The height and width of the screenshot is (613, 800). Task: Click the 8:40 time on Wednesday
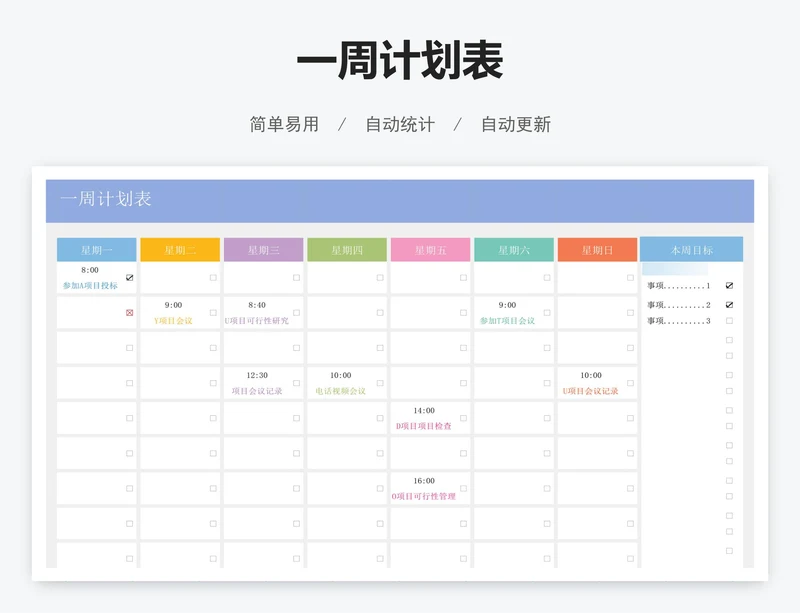pos(257,305)
